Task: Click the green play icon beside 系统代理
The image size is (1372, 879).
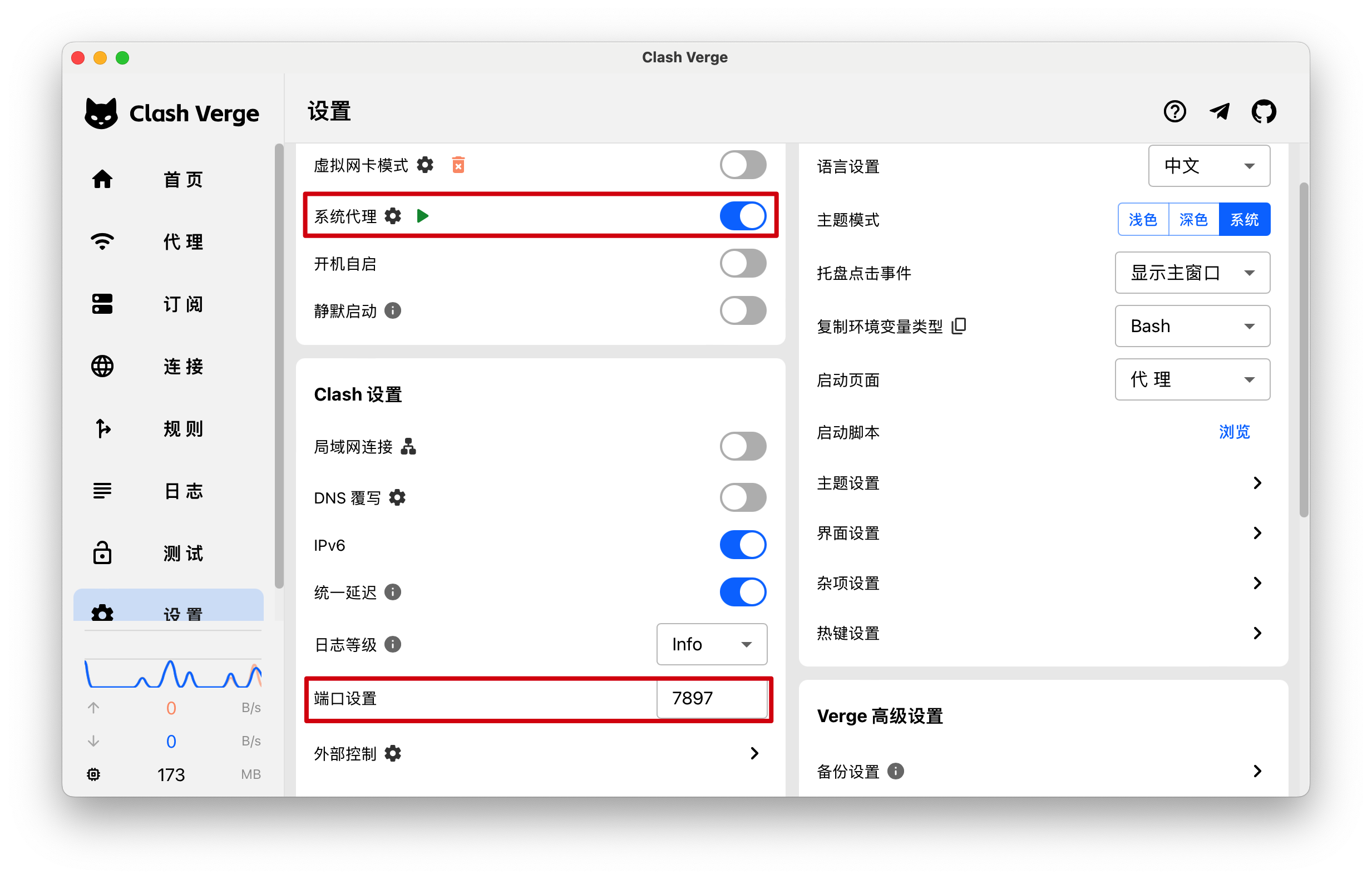Action: [x=422, y=216]
